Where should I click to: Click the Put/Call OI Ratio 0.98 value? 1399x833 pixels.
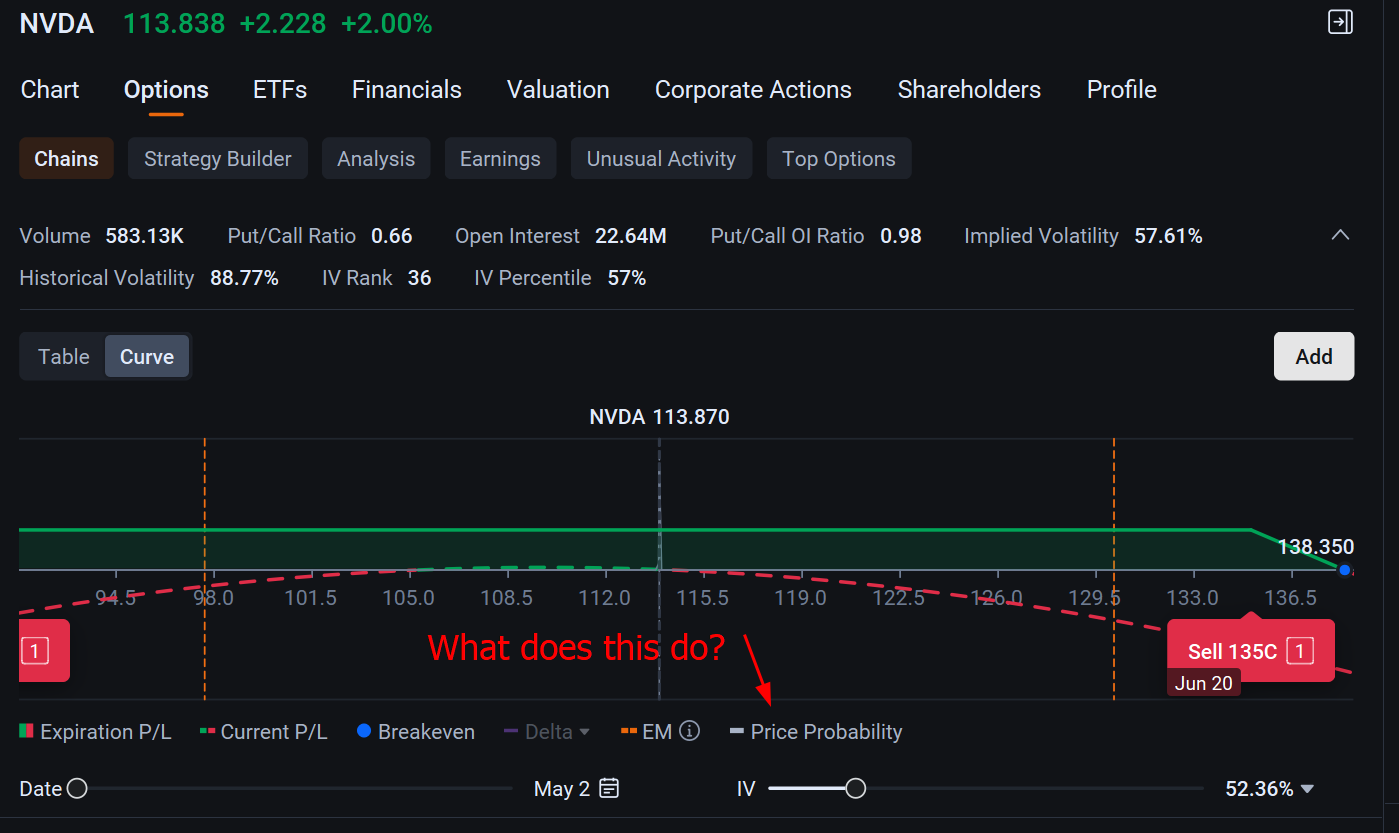click(x=901, y=236)
